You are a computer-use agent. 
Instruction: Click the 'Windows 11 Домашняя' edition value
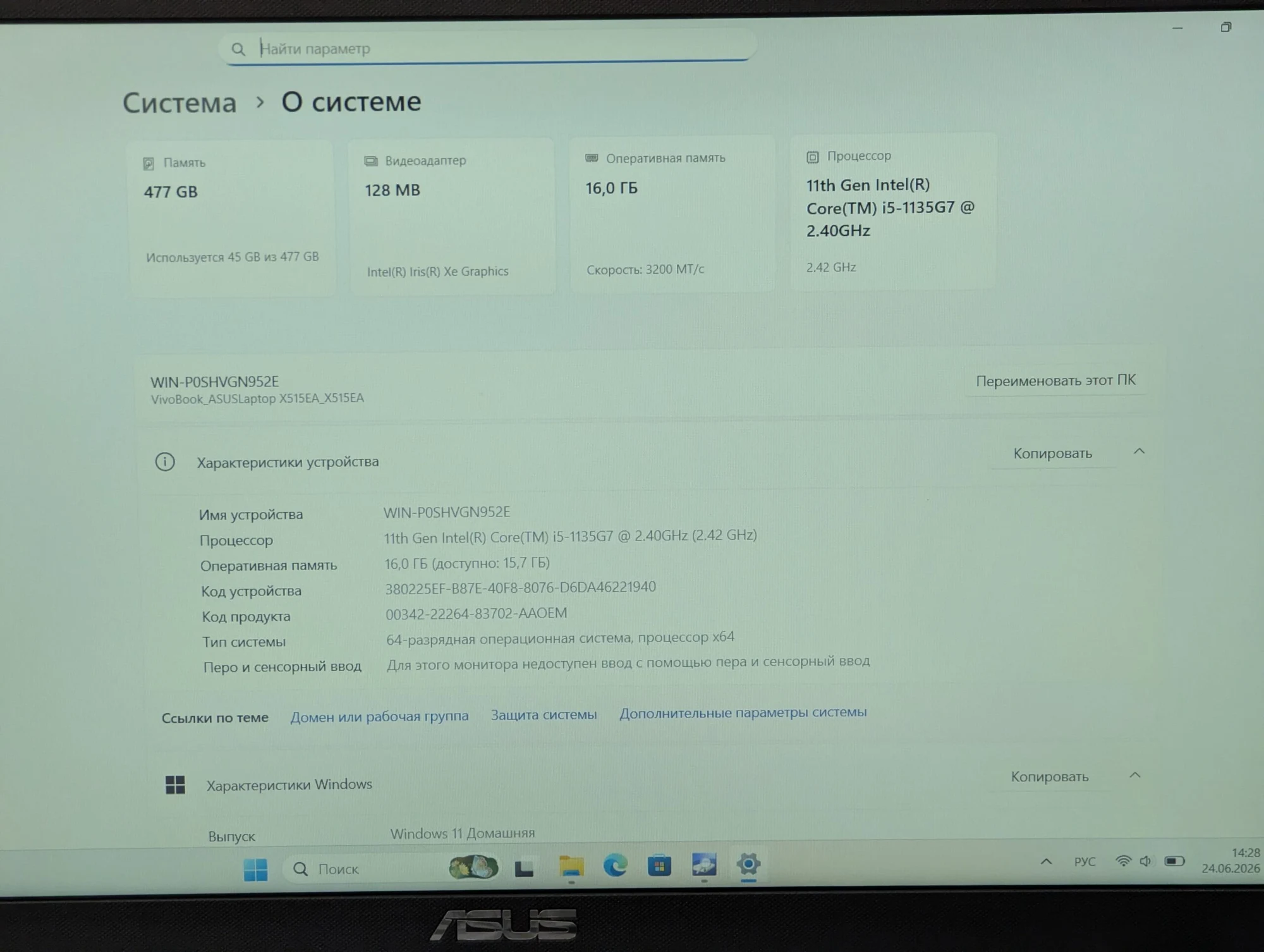coord(463,833)
